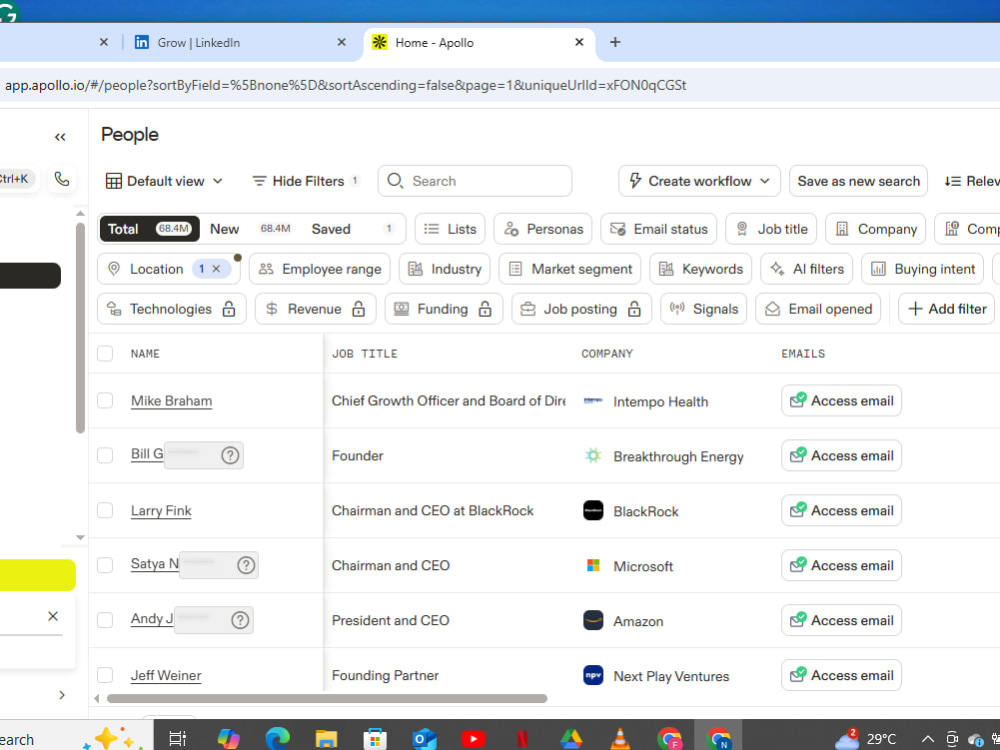This screenshot has height=750, width=1000.
Task: Open Microsoft Store from the taskbar
Action: (375, 739)
